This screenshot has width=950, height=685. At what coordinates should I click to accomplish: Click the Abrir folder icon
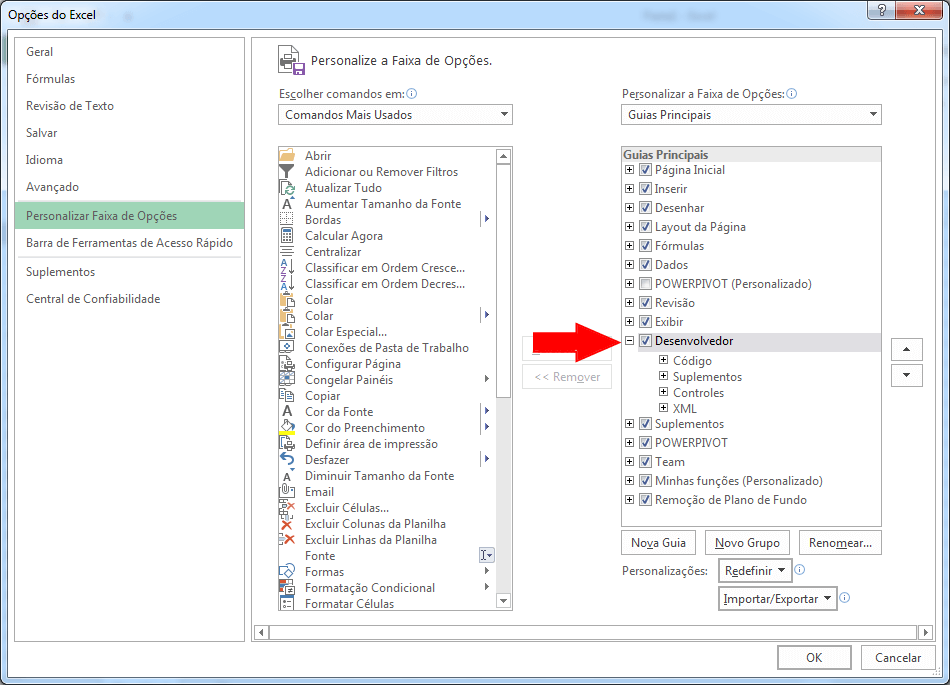coord(287,155)
